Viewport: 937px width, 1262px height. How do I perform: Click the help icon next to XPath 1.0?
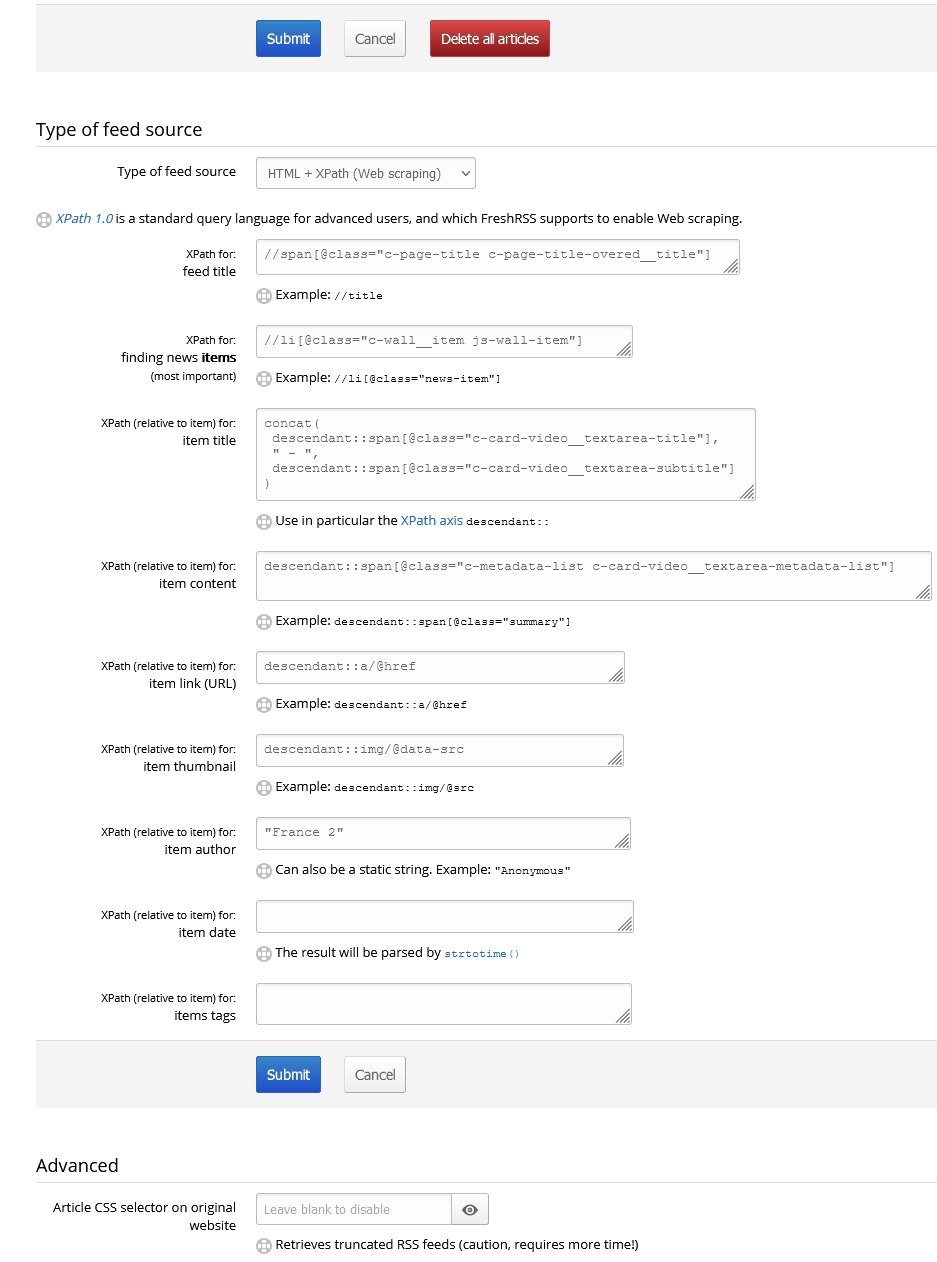point(44,218)
